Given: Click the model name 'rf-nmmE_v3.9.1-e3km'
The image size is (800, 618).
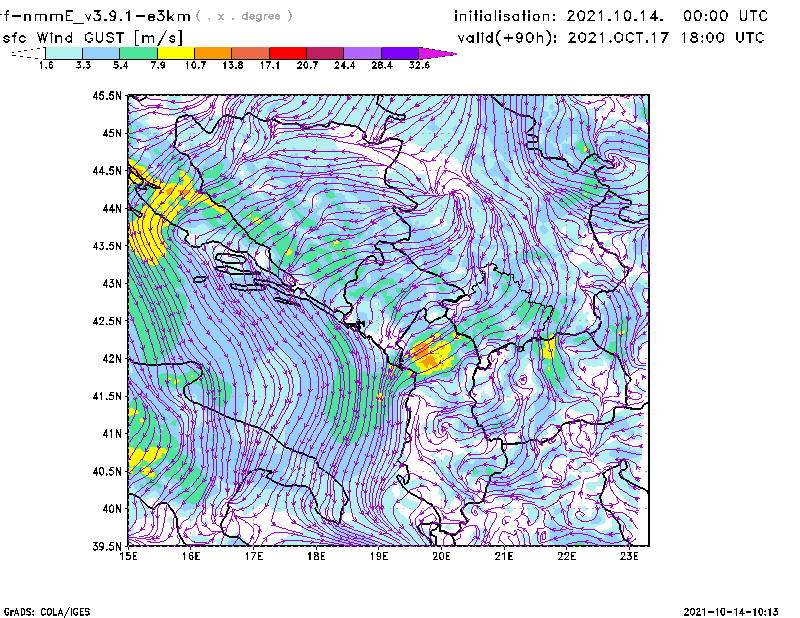Looking at the screenshot, I should pyautogui.click(x=95, y=16).
